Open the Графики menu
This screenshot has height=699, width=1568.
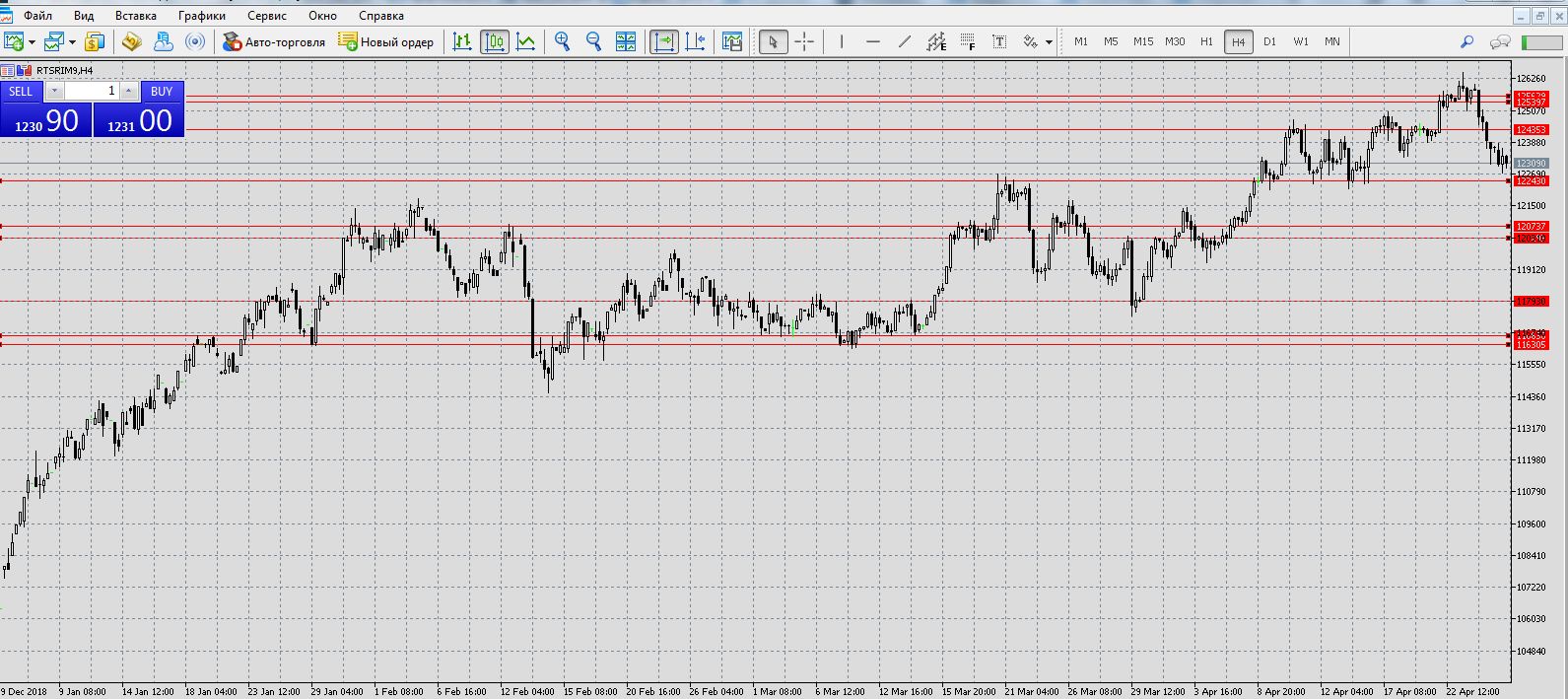[202, 16]
